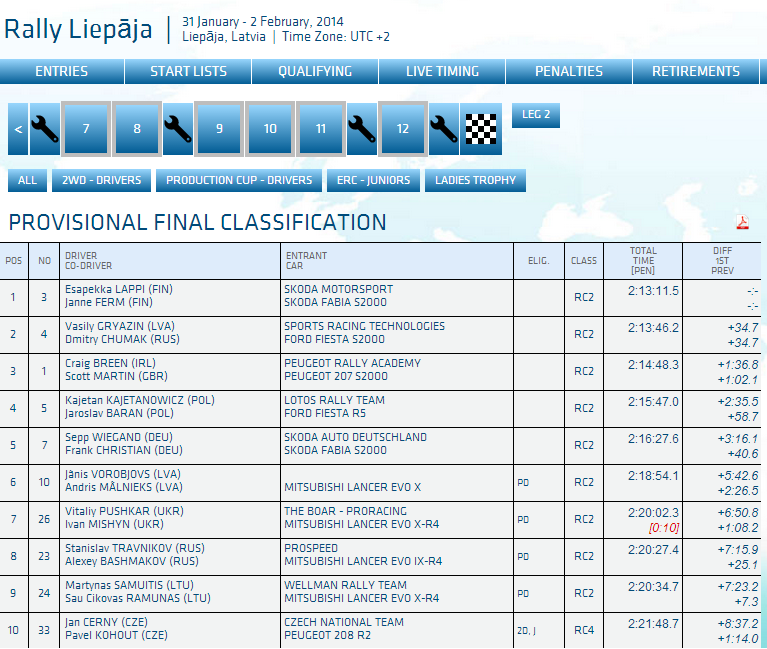The height and width of the screenshot is (649, 767).
Task: Select stage 10
Action: [270, 129]
